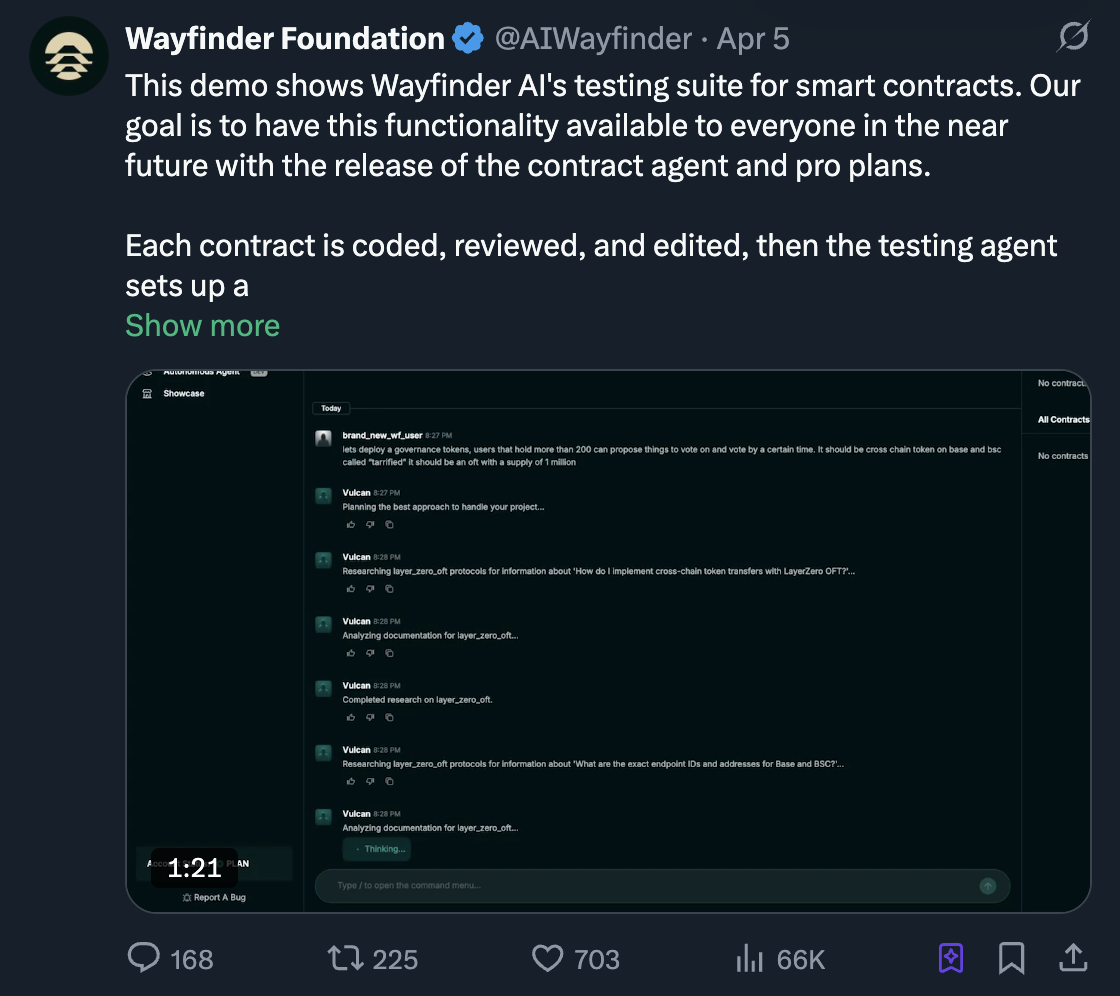The width and height of the screenshot is (1120, 996).
Task: Click the Wayfinder Foundation profile avatar
Action: 69,54
